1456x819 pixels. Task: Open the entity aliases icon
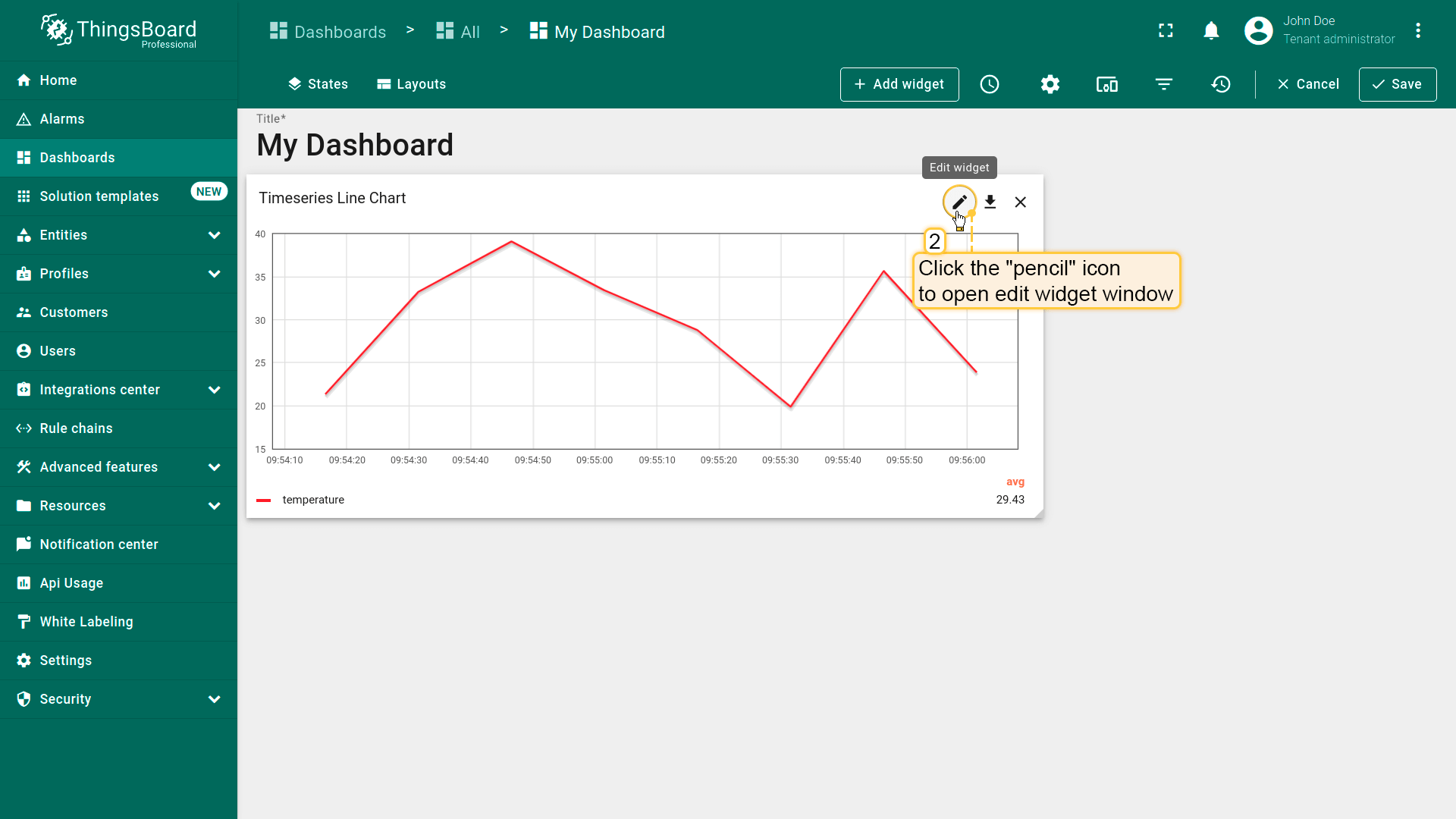pyautogui.click(x=1106, y=84)
